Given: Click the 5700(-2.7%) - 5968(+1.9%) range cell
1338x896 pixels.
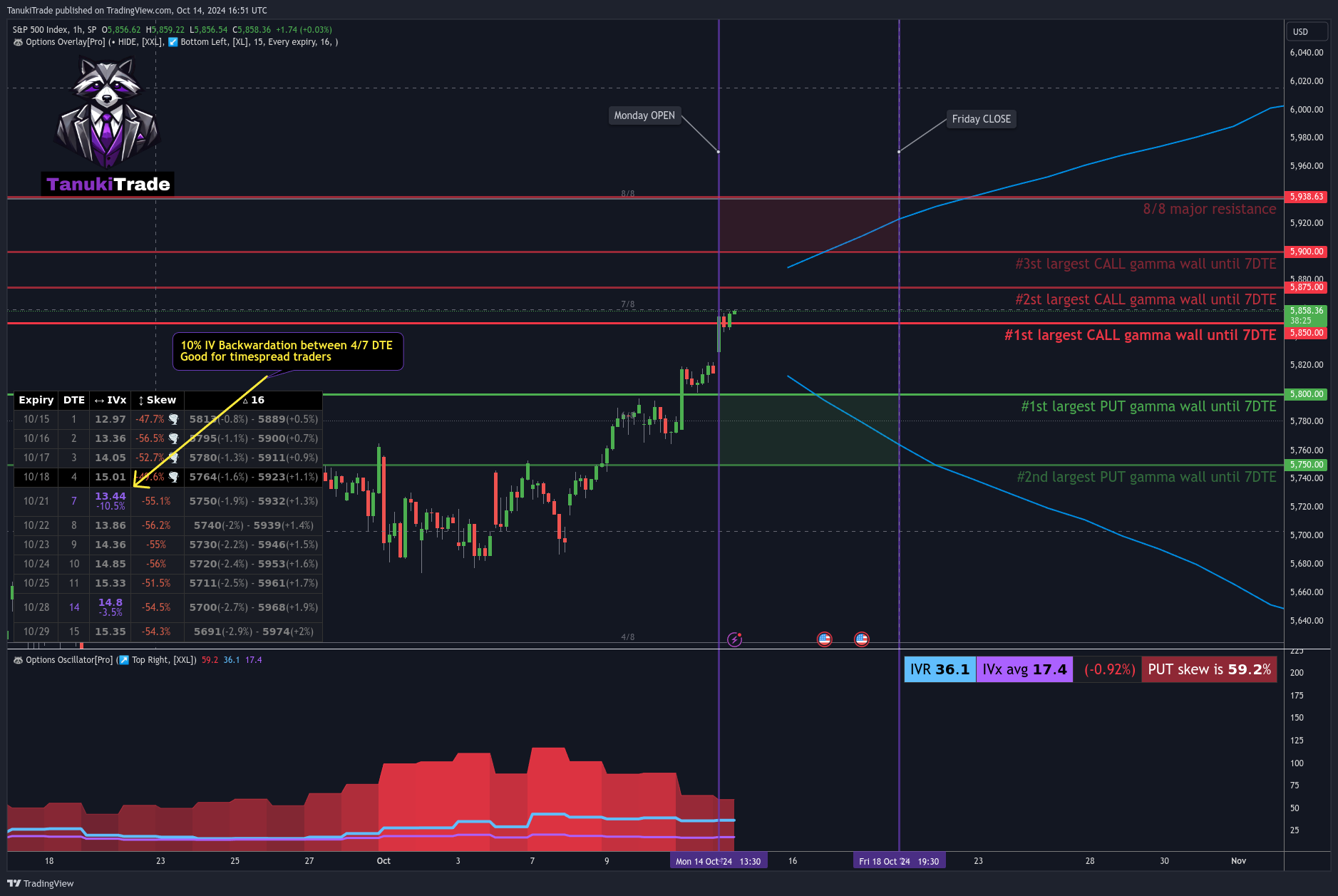Looking at the screenshot, I should [254, 607].
